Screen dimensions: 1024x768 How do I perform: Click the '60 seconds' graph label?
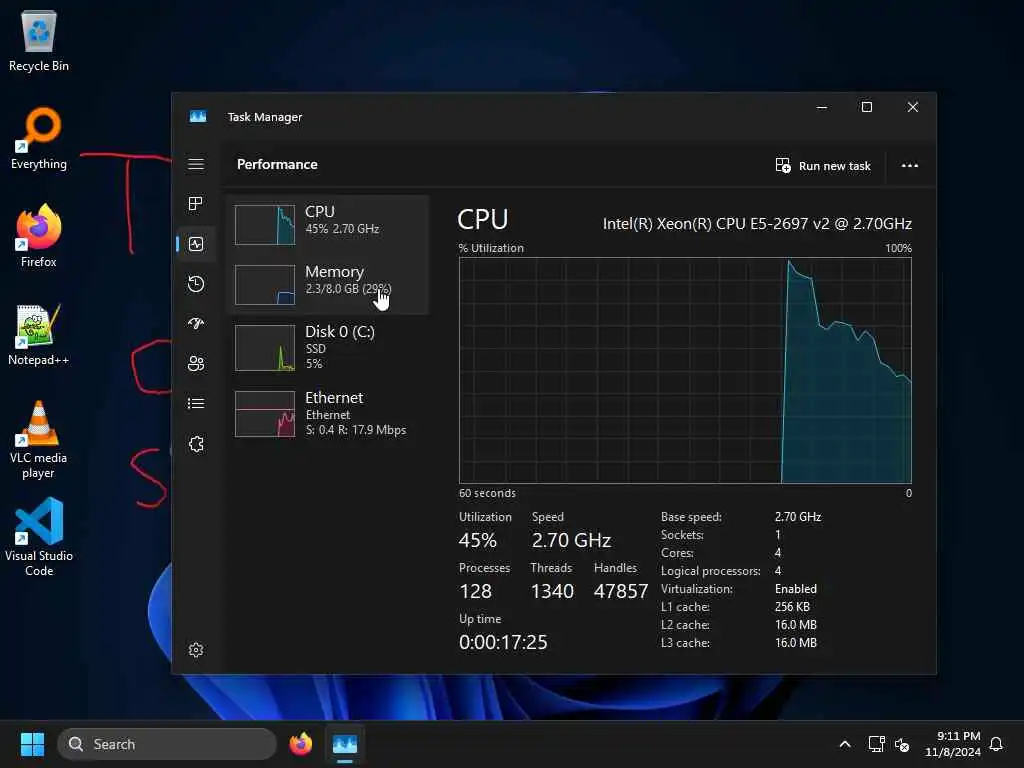coord(487,494)
